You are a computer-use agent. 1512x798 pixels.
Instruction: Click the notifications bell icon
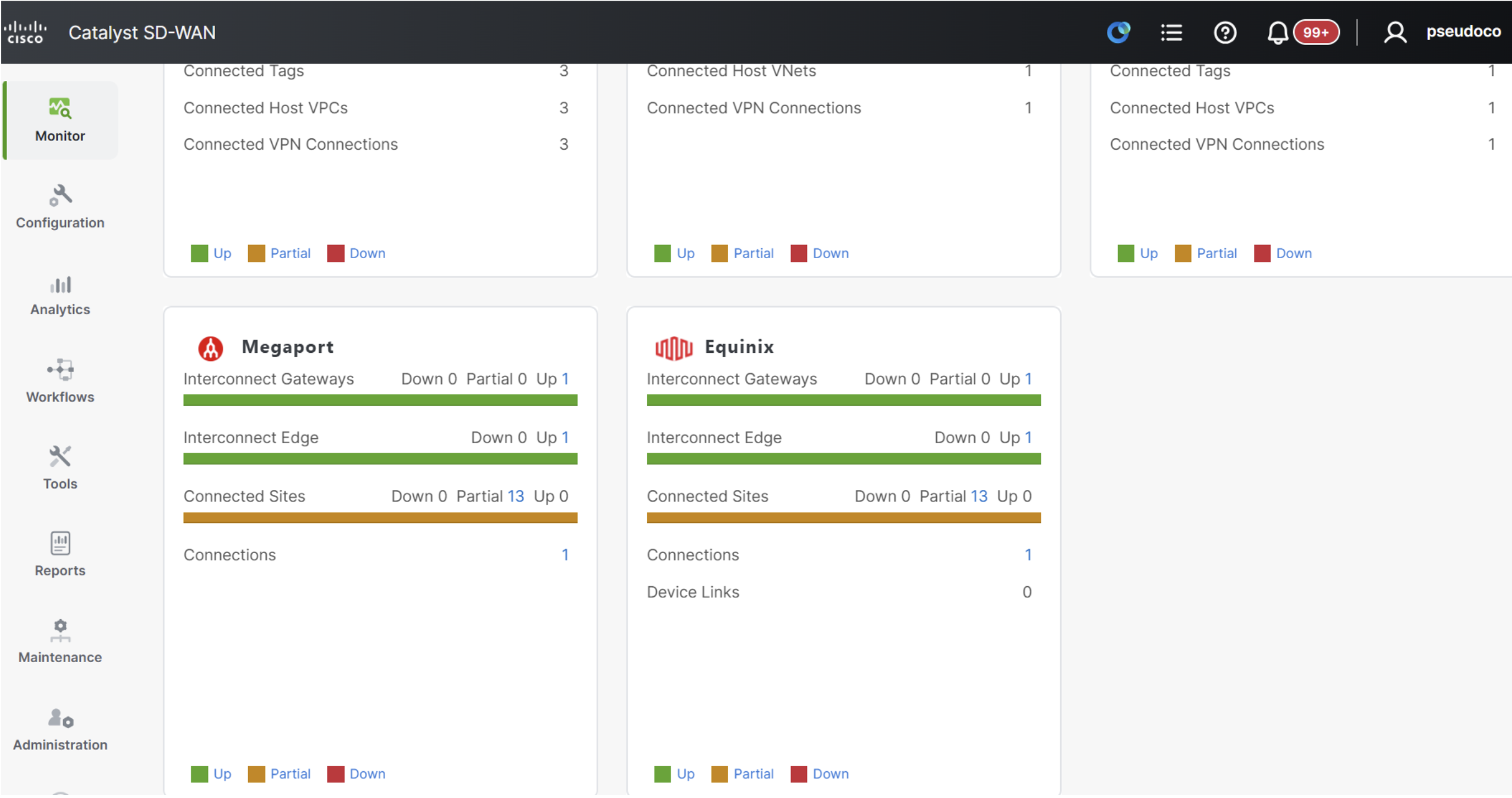tap(1277, 32)
